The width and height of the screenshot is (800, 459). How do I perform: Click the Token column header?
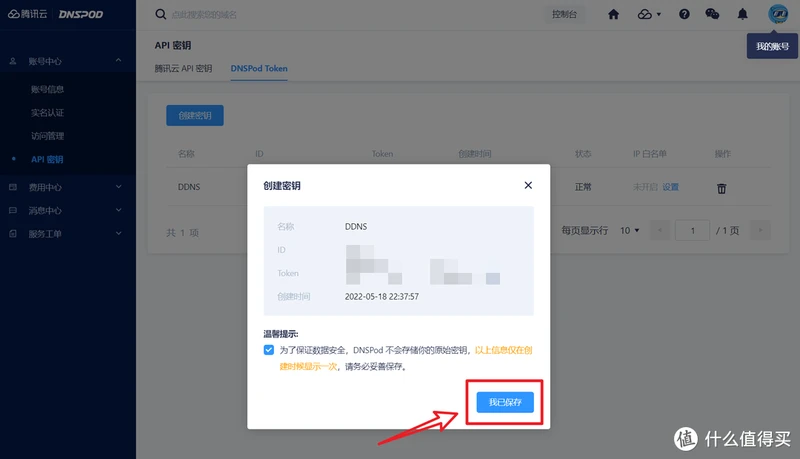pyautogui.click(x=382, y=154)
